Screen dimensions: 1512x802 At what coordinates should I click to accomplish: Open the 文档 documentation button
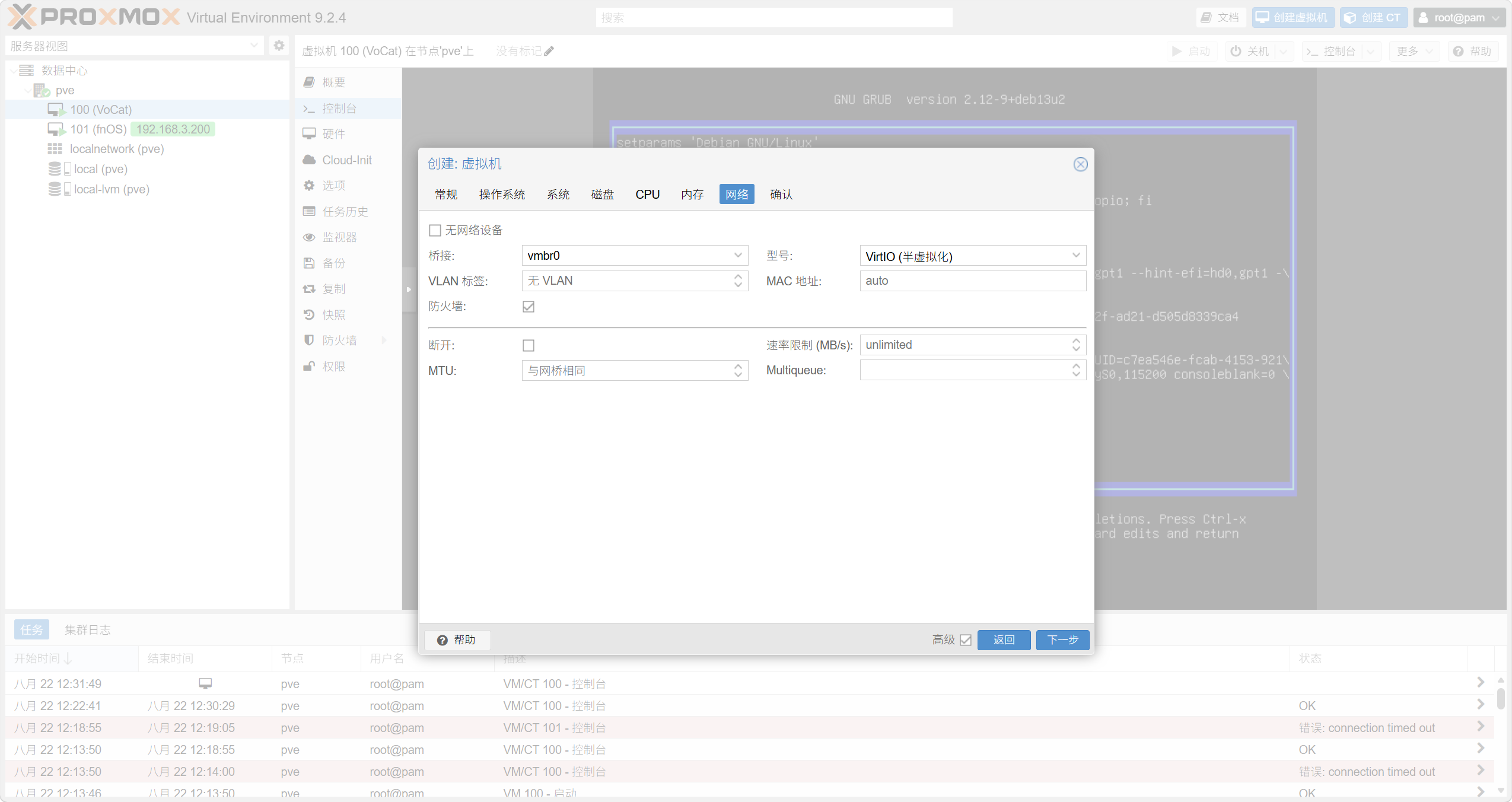1221,18
